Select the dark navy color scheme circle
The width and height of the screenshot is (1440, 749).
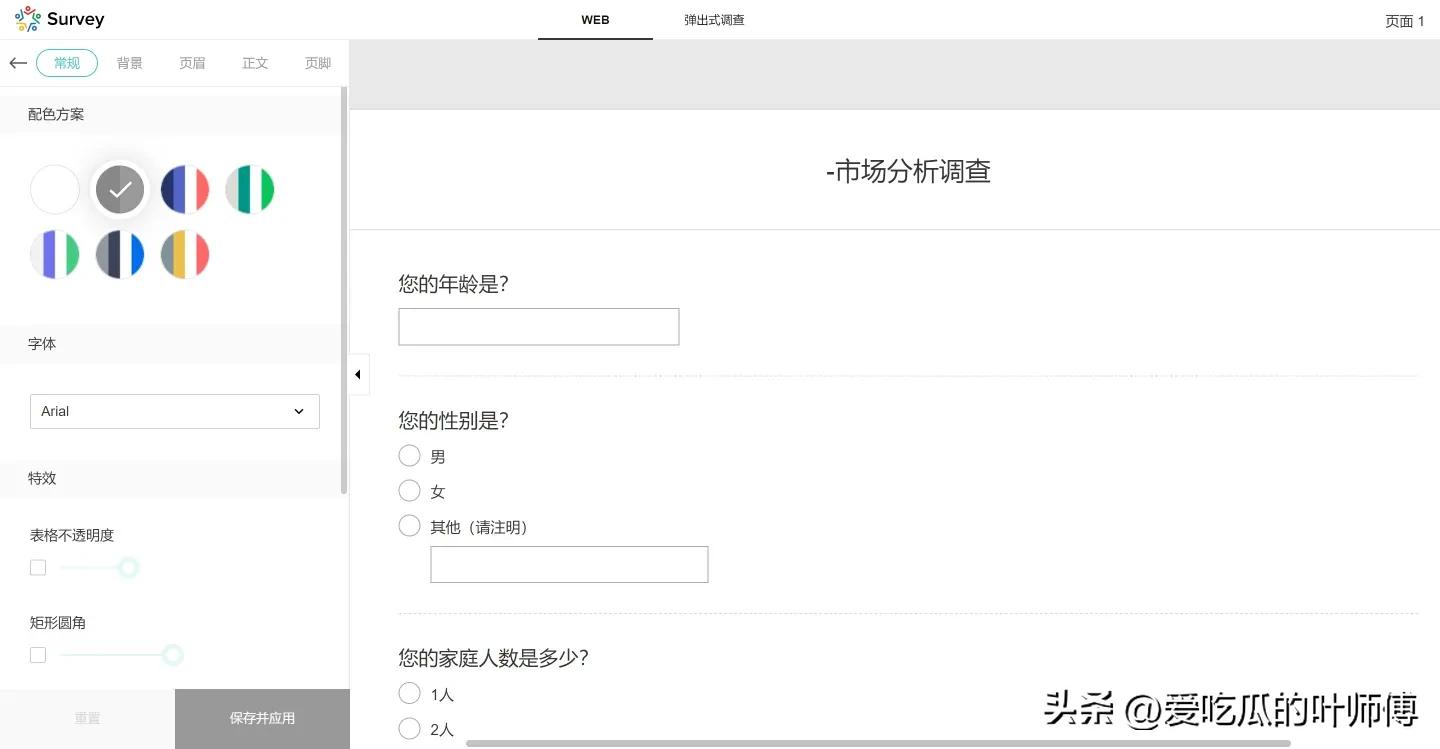coord(119,254)
